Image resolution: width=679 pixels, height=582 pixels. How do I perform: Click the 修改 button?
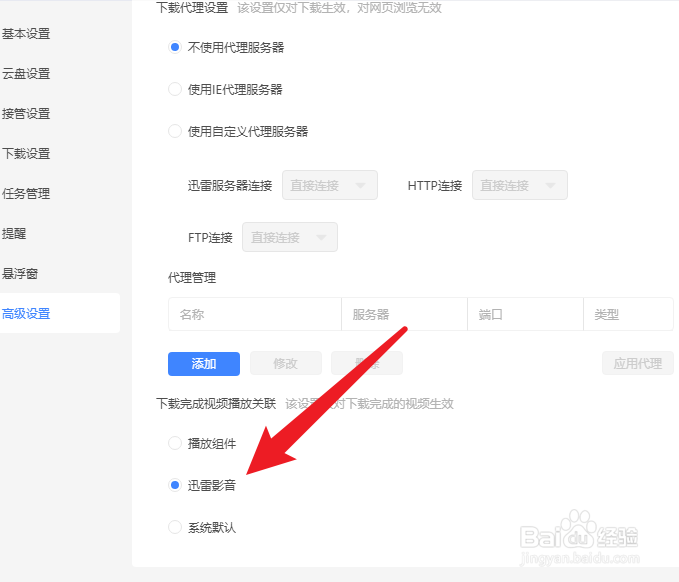286,363
